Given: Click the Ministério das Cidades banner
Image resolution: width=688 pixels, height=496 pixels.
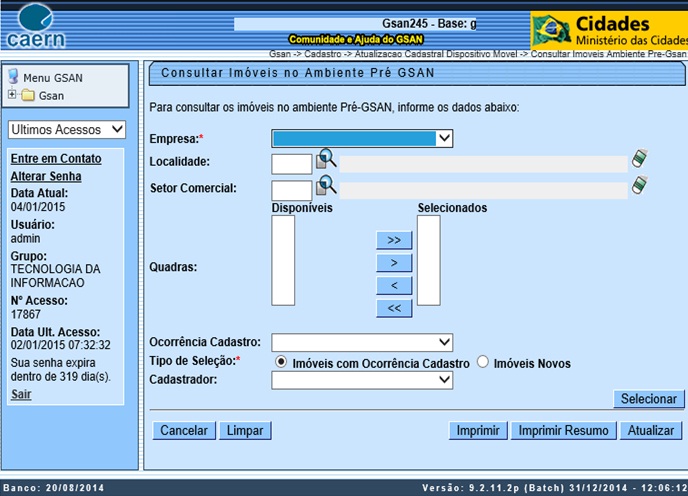Looking at the screenshot, I should 609,30.
